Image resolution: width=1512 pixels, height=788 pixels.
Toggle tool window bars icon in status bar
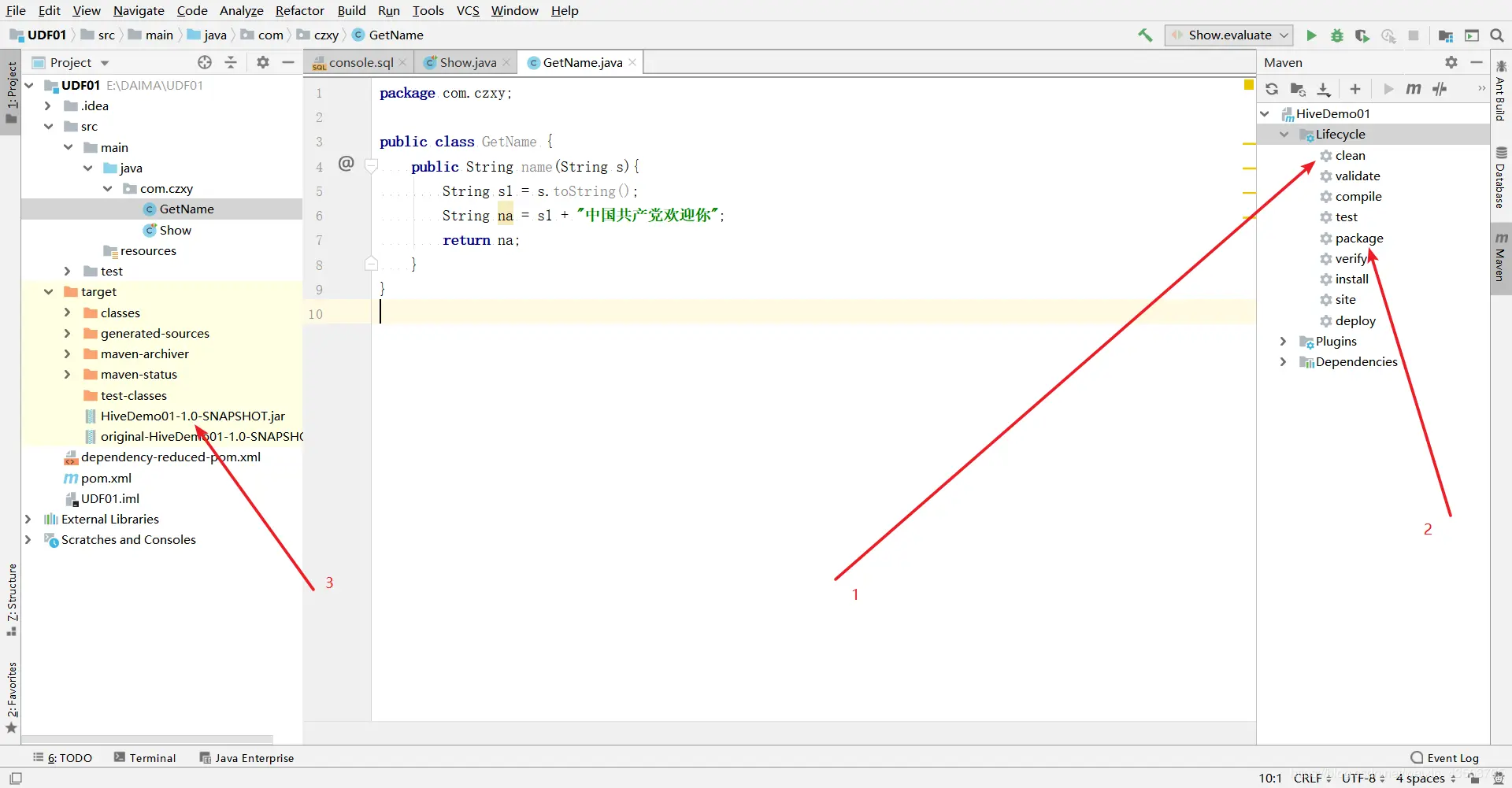tap(16, 779)
